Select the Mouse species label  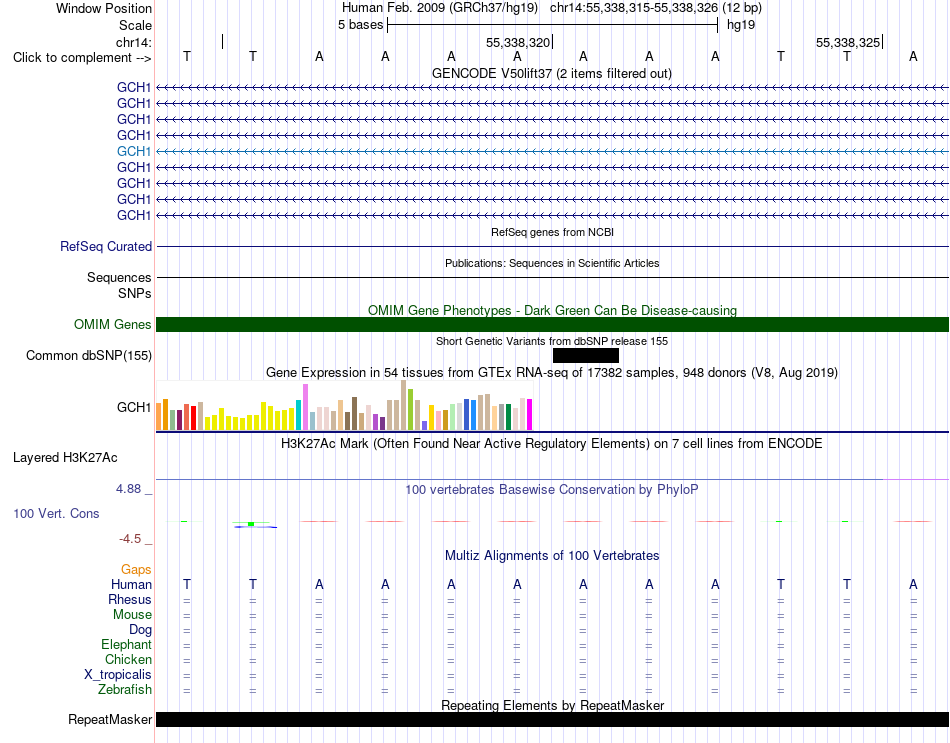pos(132,615)
